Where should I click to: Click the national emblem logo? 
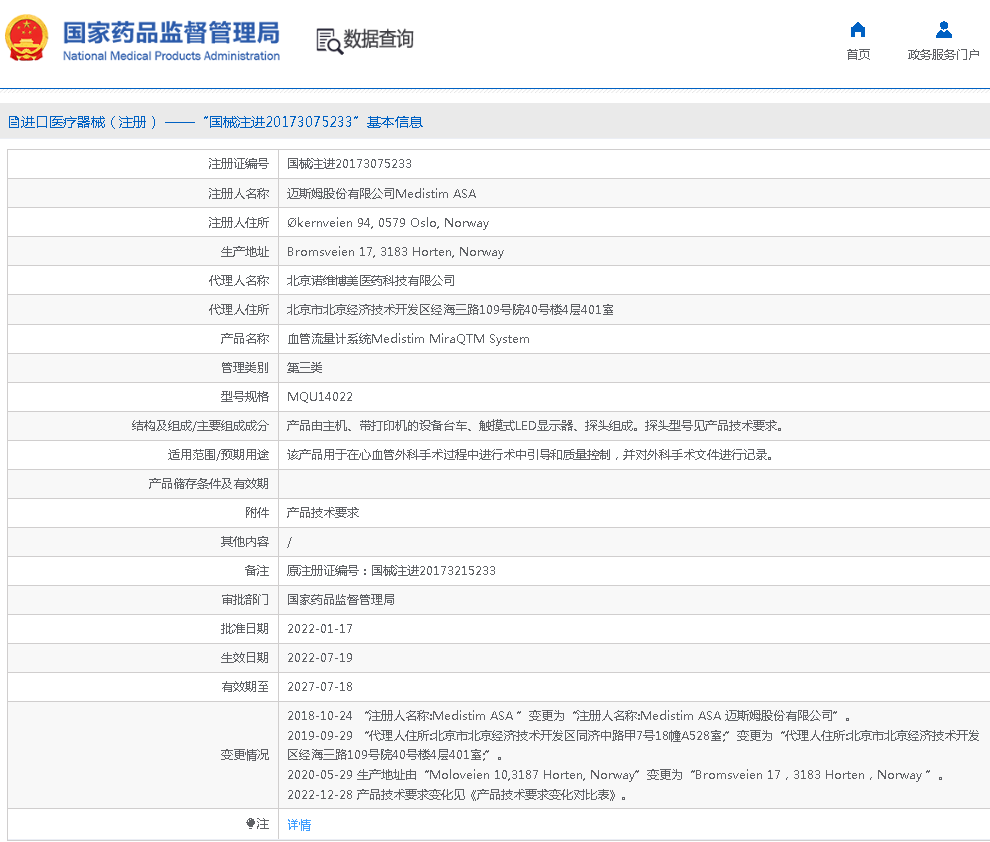click(x=26, y=39)
